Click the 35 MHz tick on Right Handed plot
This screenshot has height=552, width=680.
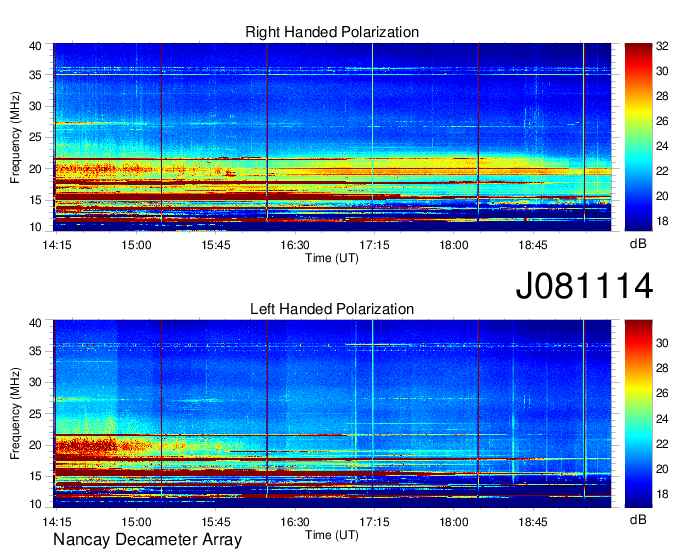35,75
